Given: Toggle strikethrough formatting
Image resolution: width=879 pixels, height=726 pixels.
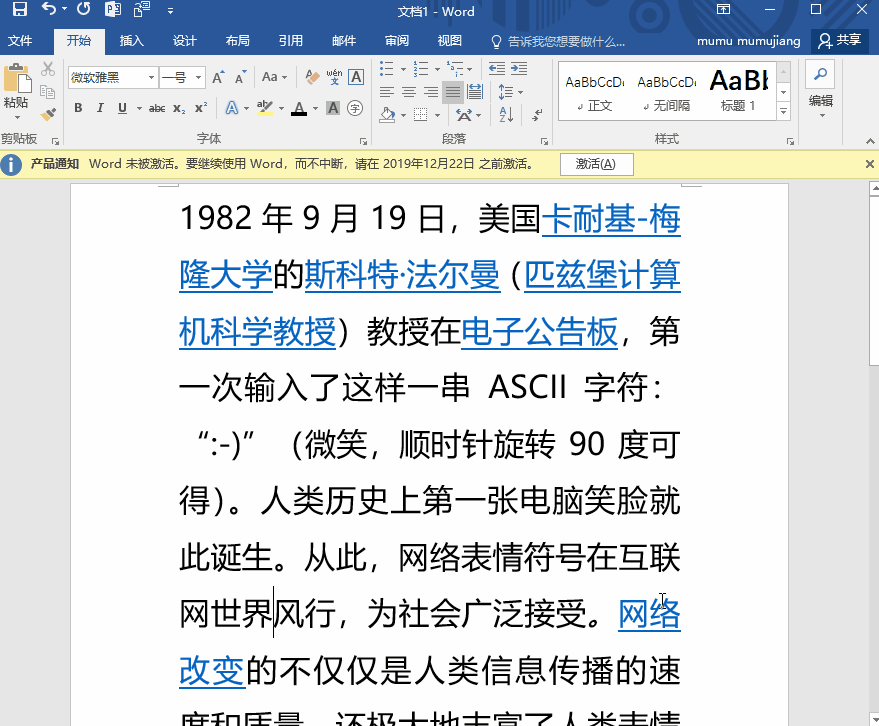Looking at the screenshot, I should tap(157, 108).
